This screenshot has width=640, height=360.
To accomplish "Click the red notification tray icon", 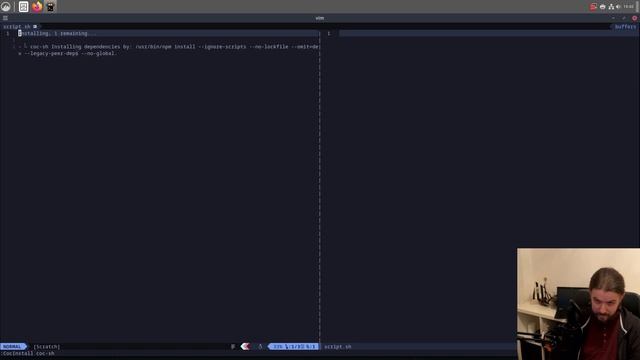I will (x=593, y=7).
